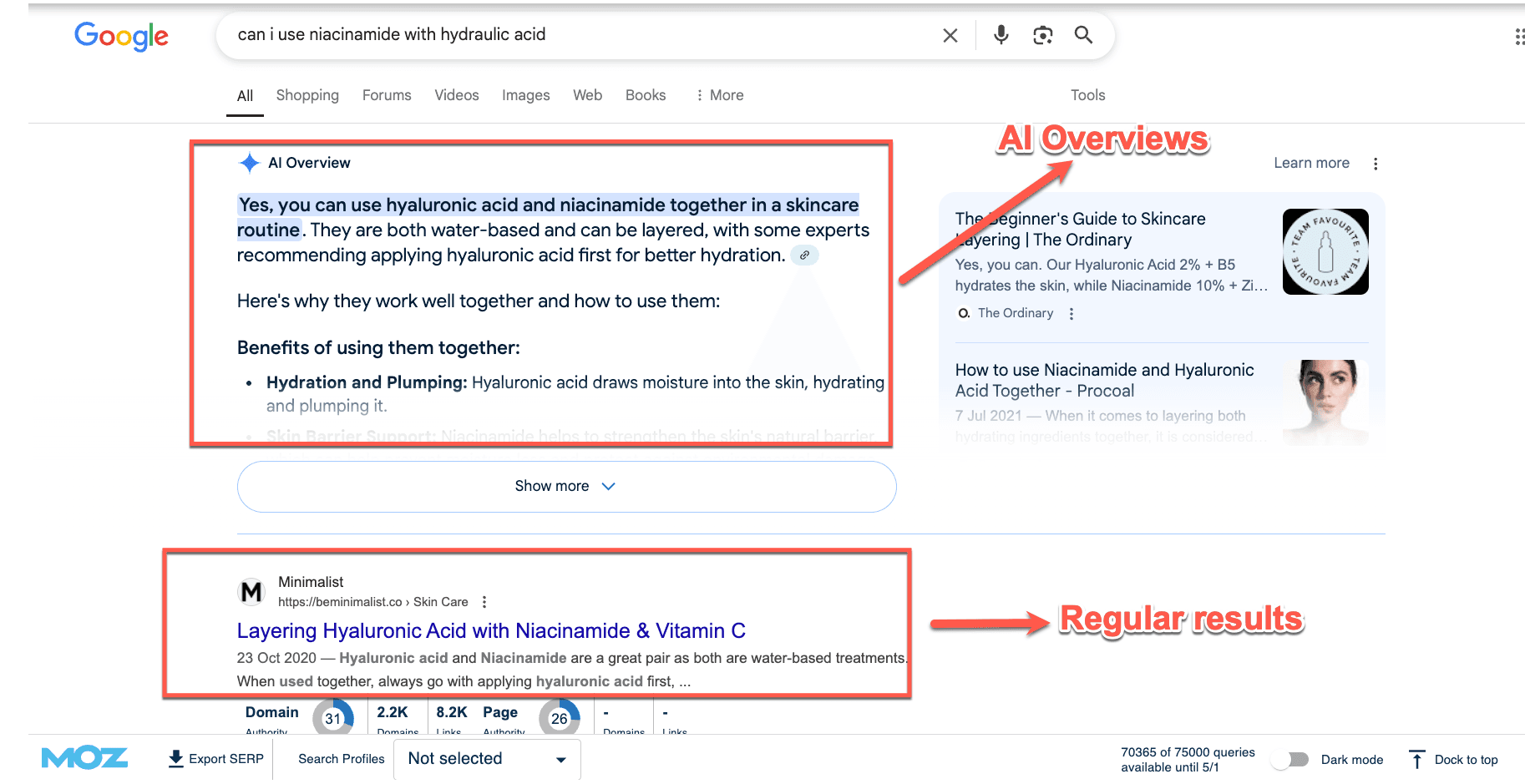Switch to the Shopping tab
Screen dimensions: 1525x784
click(x=307, y=95)
